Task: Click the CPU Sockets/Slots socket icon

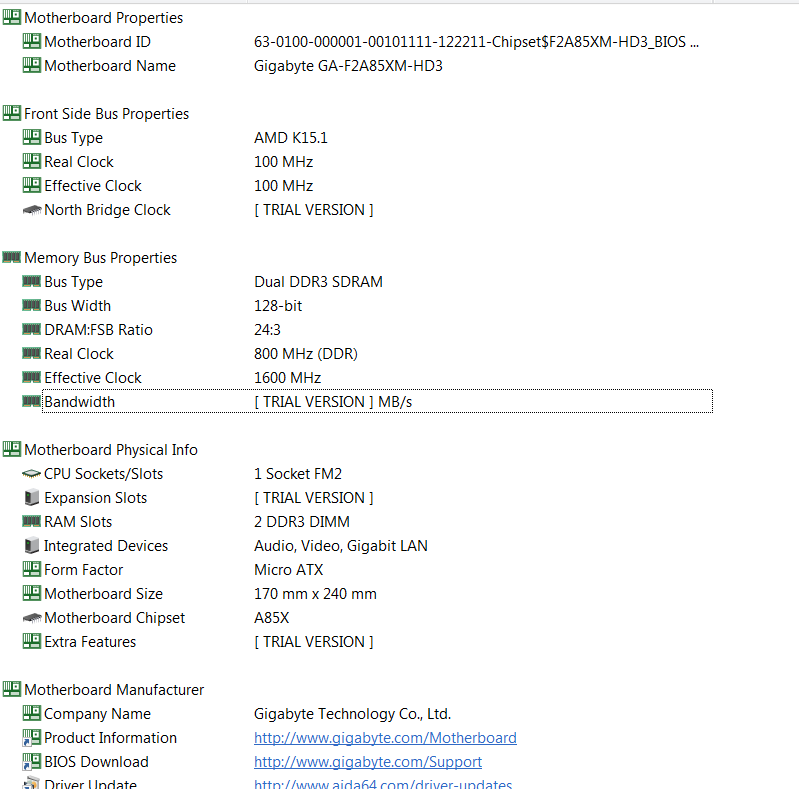Action: pyautogui.click(x=32, y=474)
